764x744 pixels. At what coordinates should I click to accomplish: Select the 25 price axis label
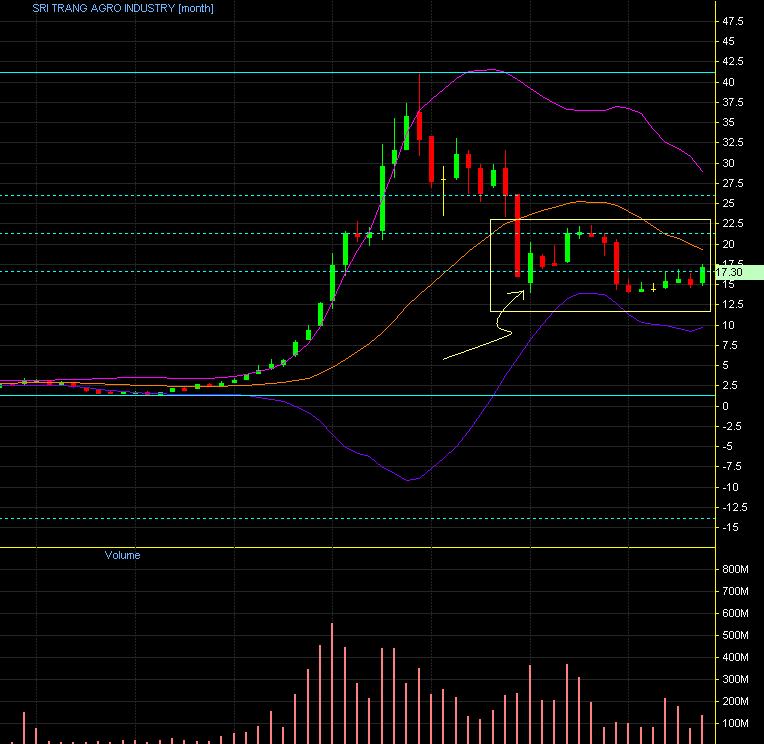click(728, 203)
